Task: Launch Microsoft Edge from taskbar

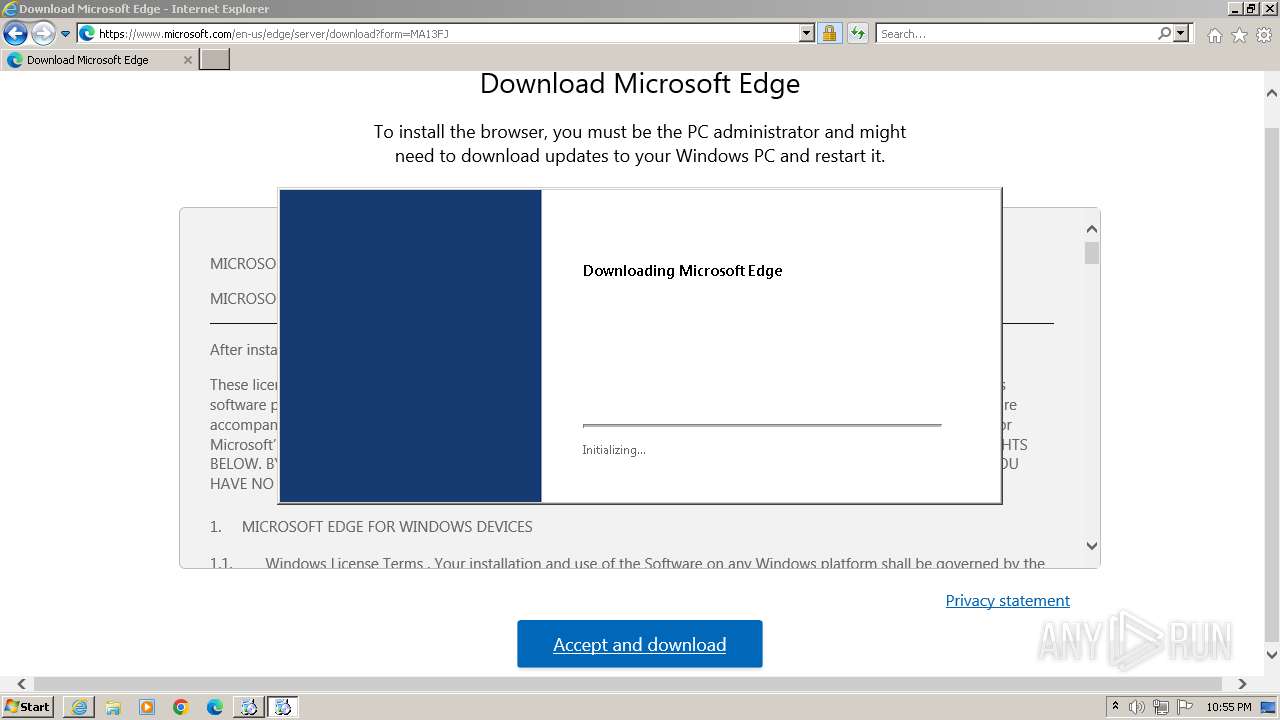Action: click(215, 707)
